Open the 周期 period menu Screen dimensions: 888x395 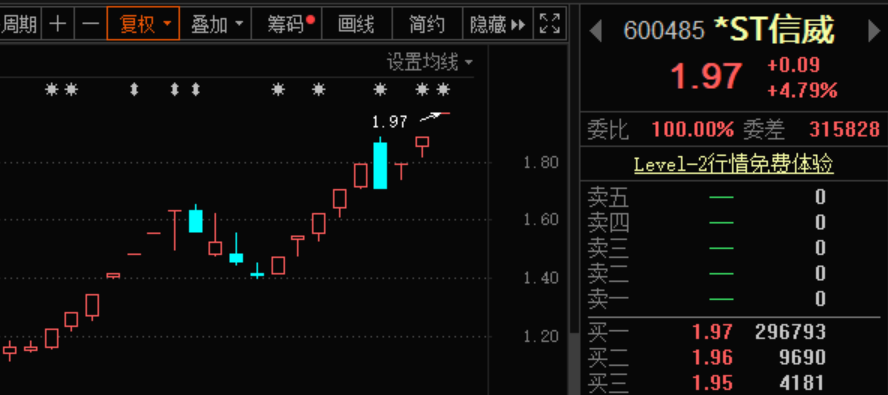[x=20, y=24]
